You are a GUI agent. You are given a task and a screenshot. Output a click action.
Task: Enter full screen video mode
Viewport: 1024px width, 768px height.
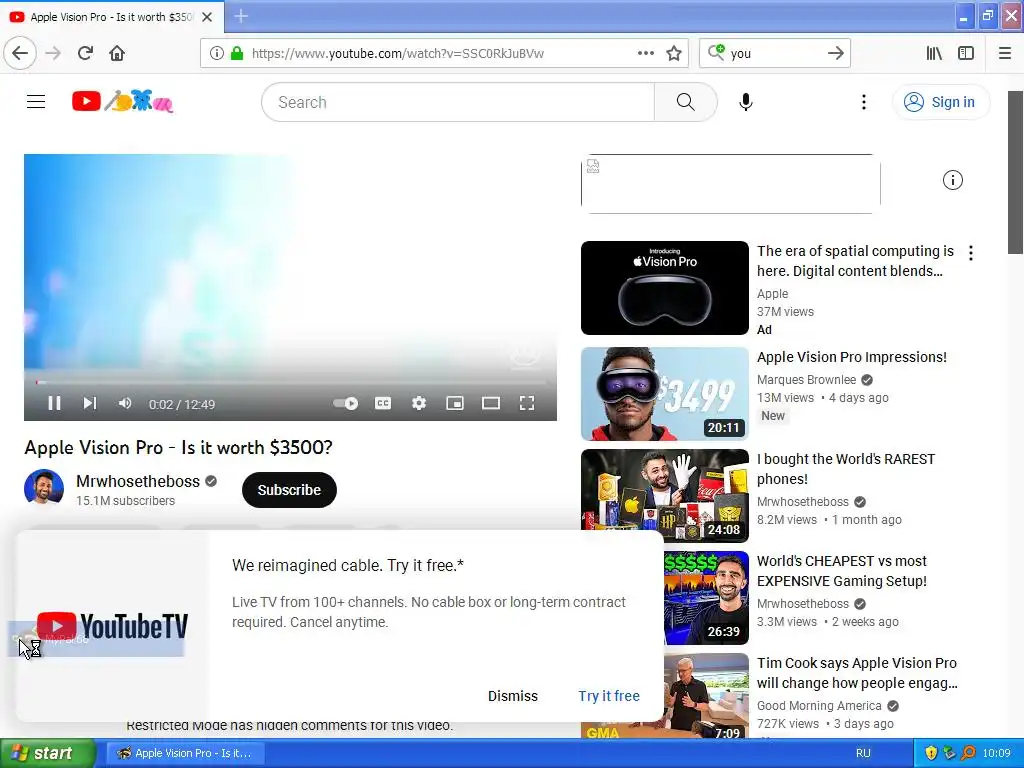tap(527, 404)
